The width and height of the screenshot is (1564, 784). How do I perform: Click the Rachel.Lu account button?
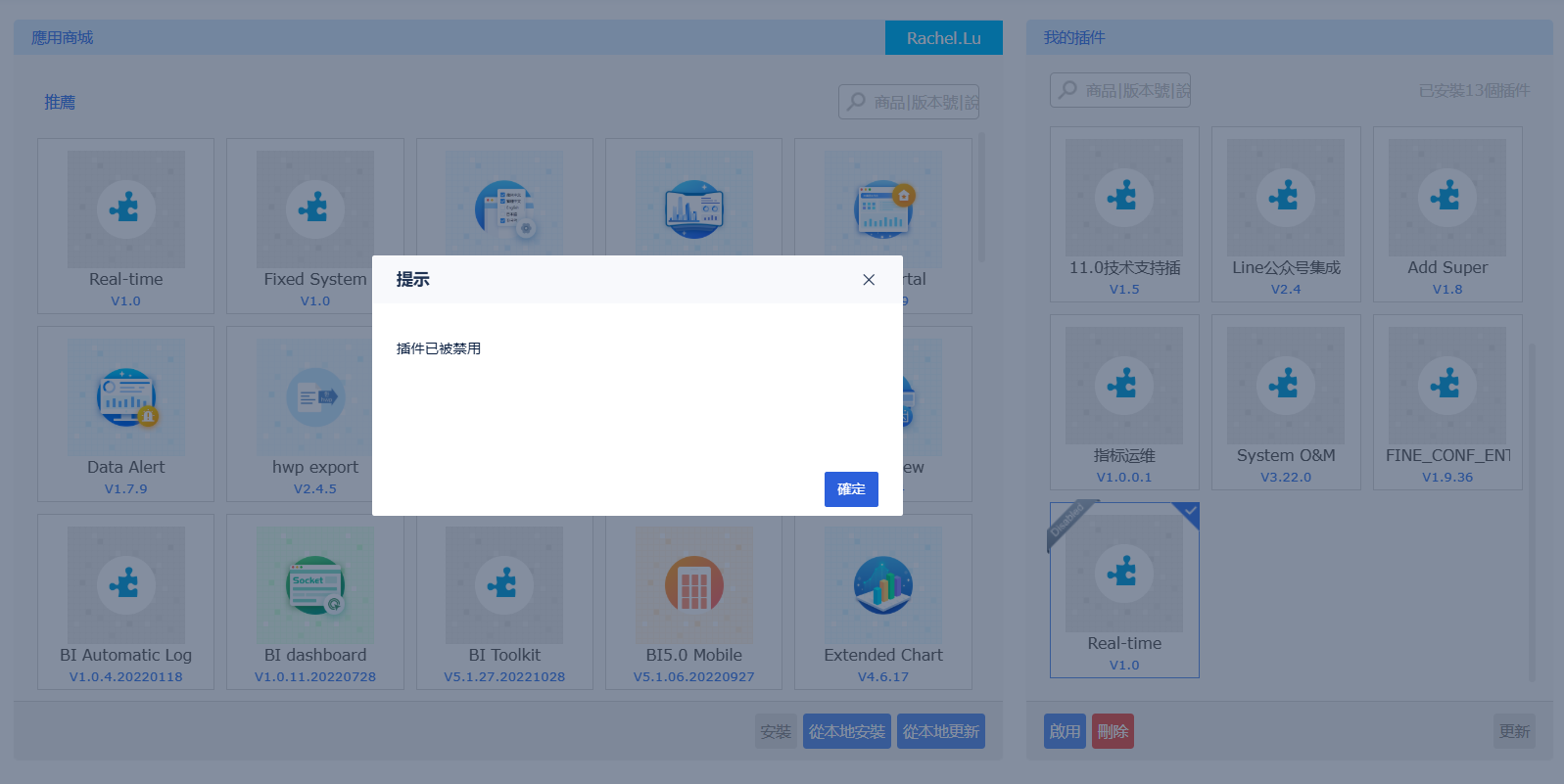(x=944, y=38)
